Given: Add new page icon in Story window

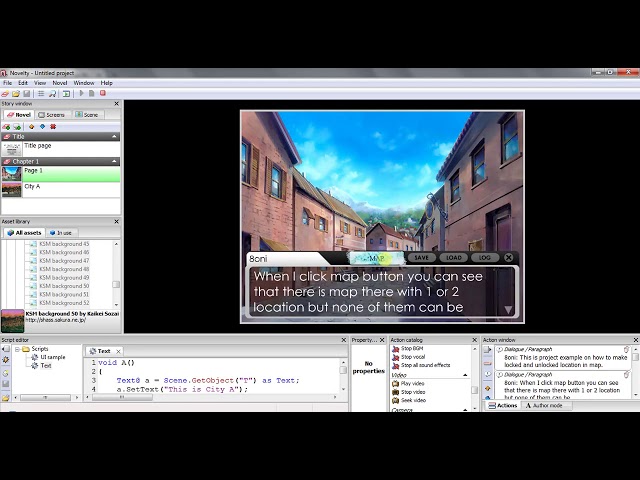Looking at the screenshot, I should [x=17, y=127].
